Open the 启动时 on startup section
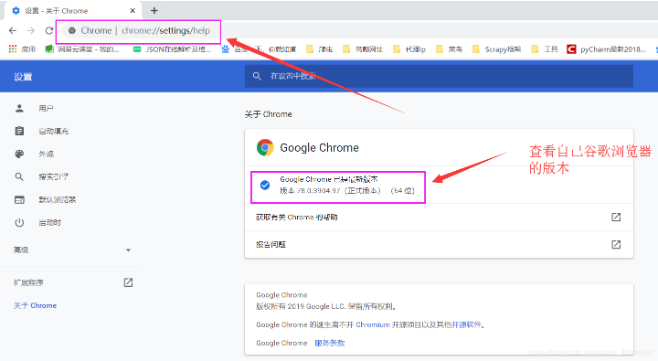 click(50, 222)
